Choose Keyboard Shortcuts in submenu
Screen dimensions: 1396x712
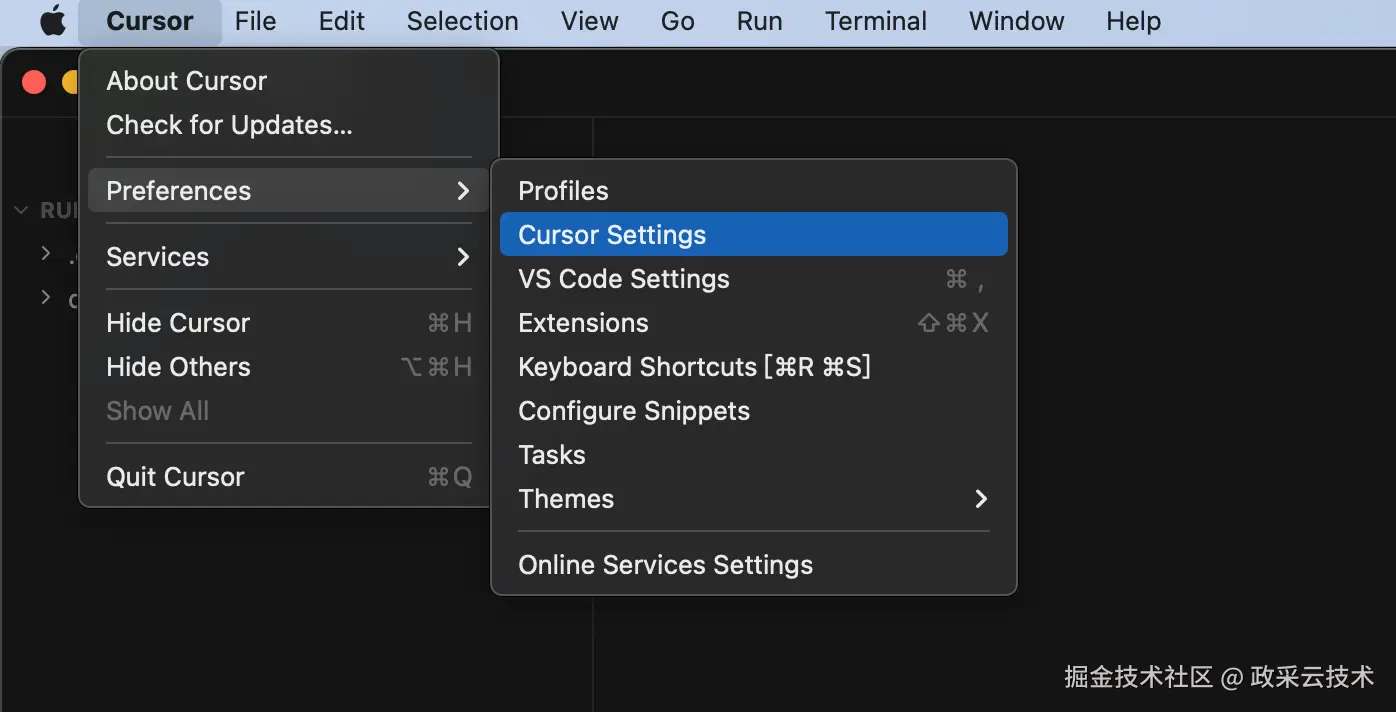(x=694, y=367)
